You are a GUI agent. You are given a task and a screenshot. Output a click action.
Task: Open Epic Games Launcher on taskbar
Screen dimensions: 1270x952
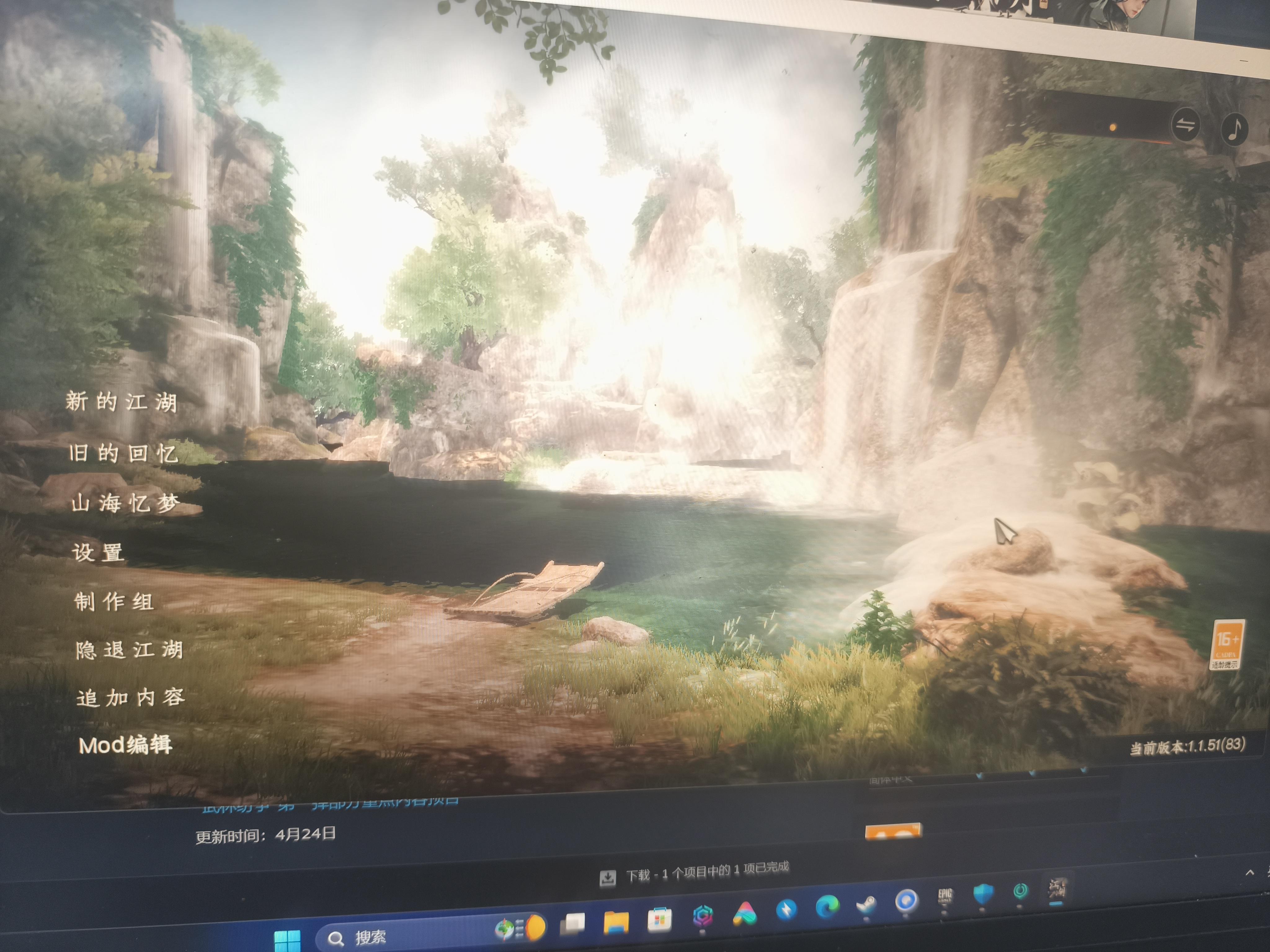tap(945, 896)
